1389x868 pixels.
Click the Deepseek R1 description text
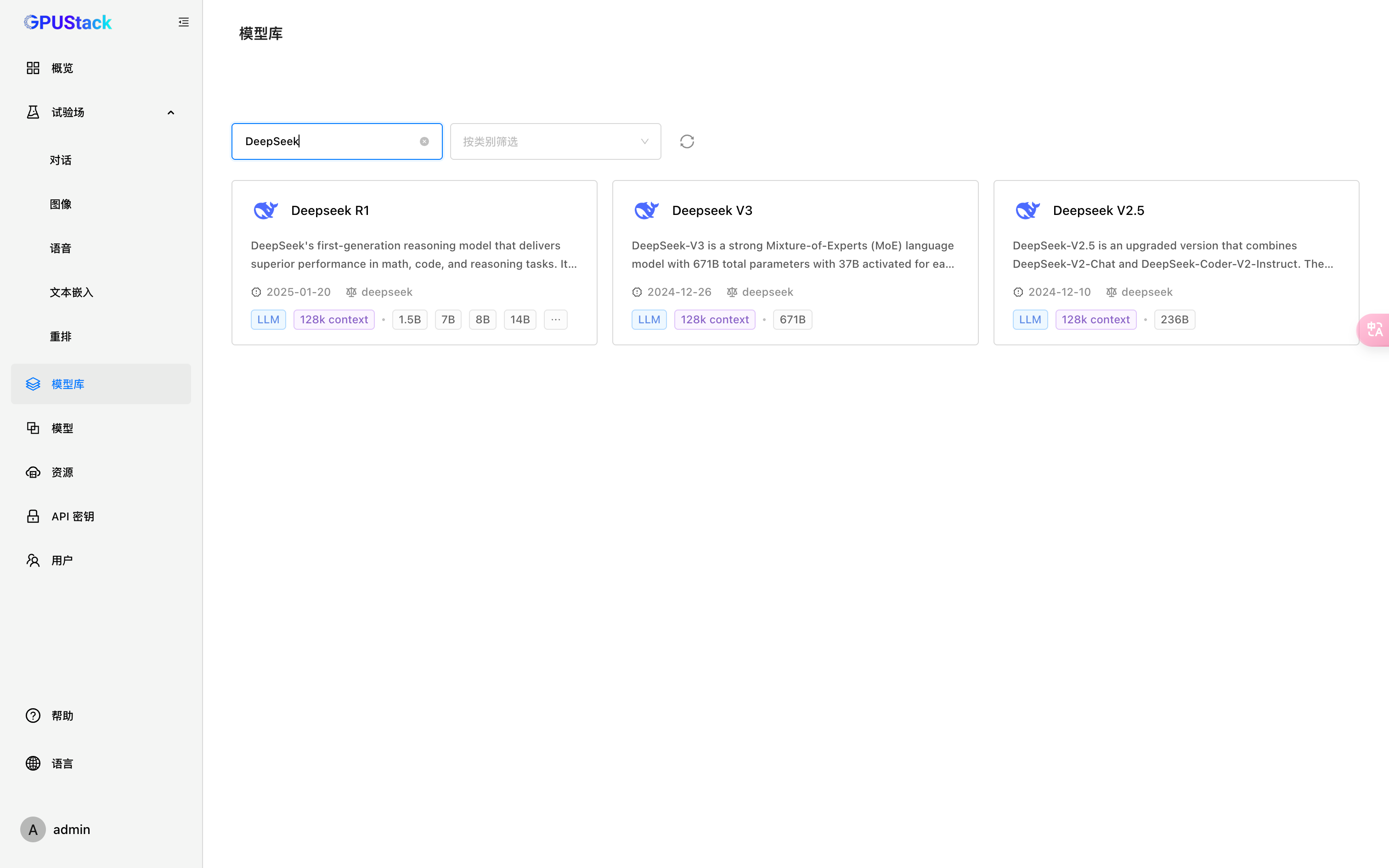[414, 255]
